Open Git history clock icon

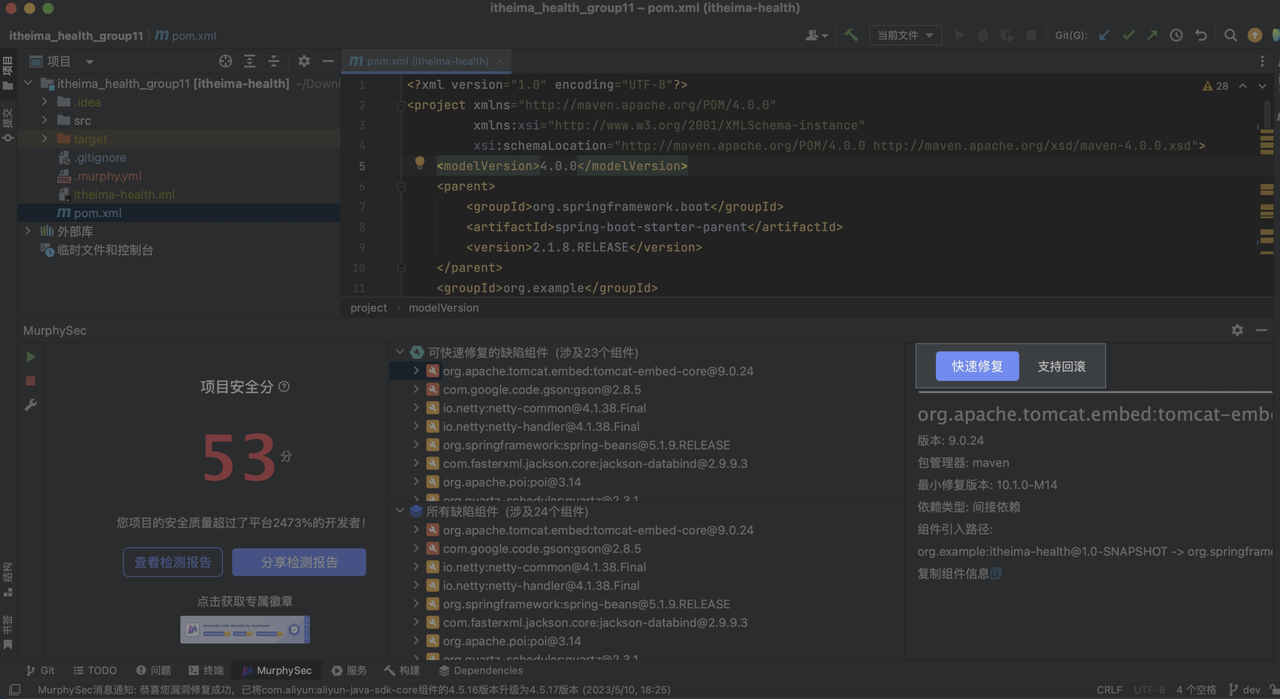point(1176,35)
